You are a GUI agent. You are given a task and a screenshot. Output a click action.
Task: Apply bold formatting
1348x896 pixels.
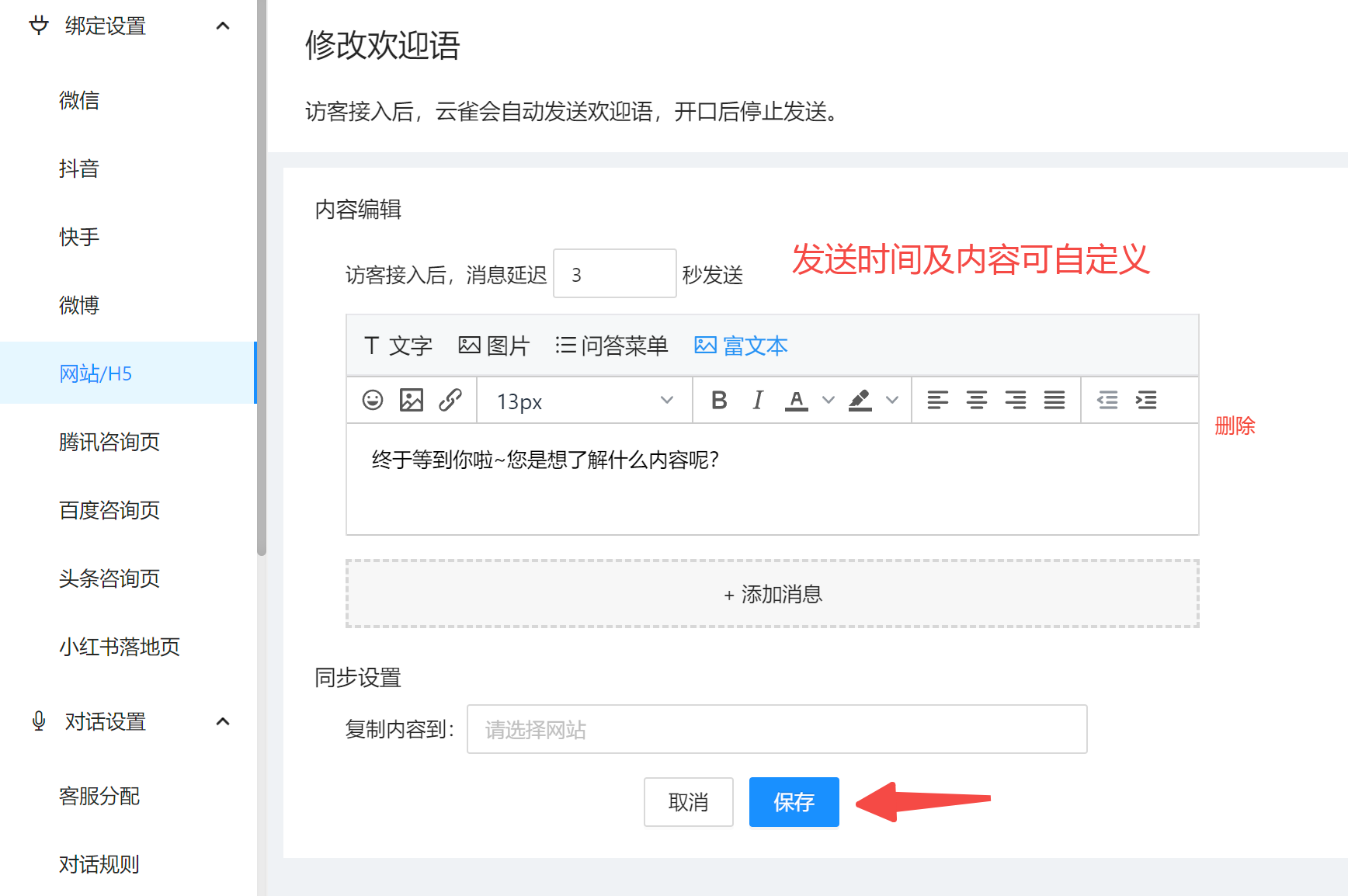click(x=718, y=400)
